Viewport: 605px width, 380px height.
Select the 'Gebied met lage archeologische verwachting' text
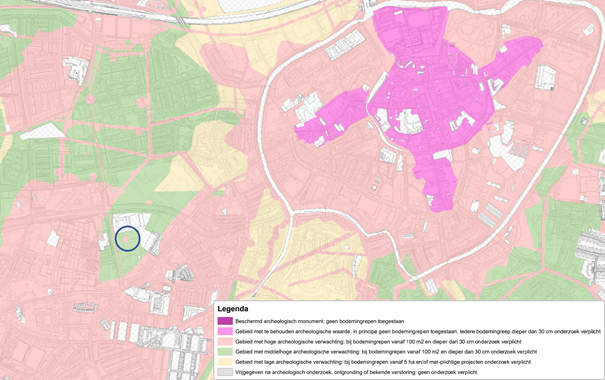pyautogui.click(x=288, y=362)
